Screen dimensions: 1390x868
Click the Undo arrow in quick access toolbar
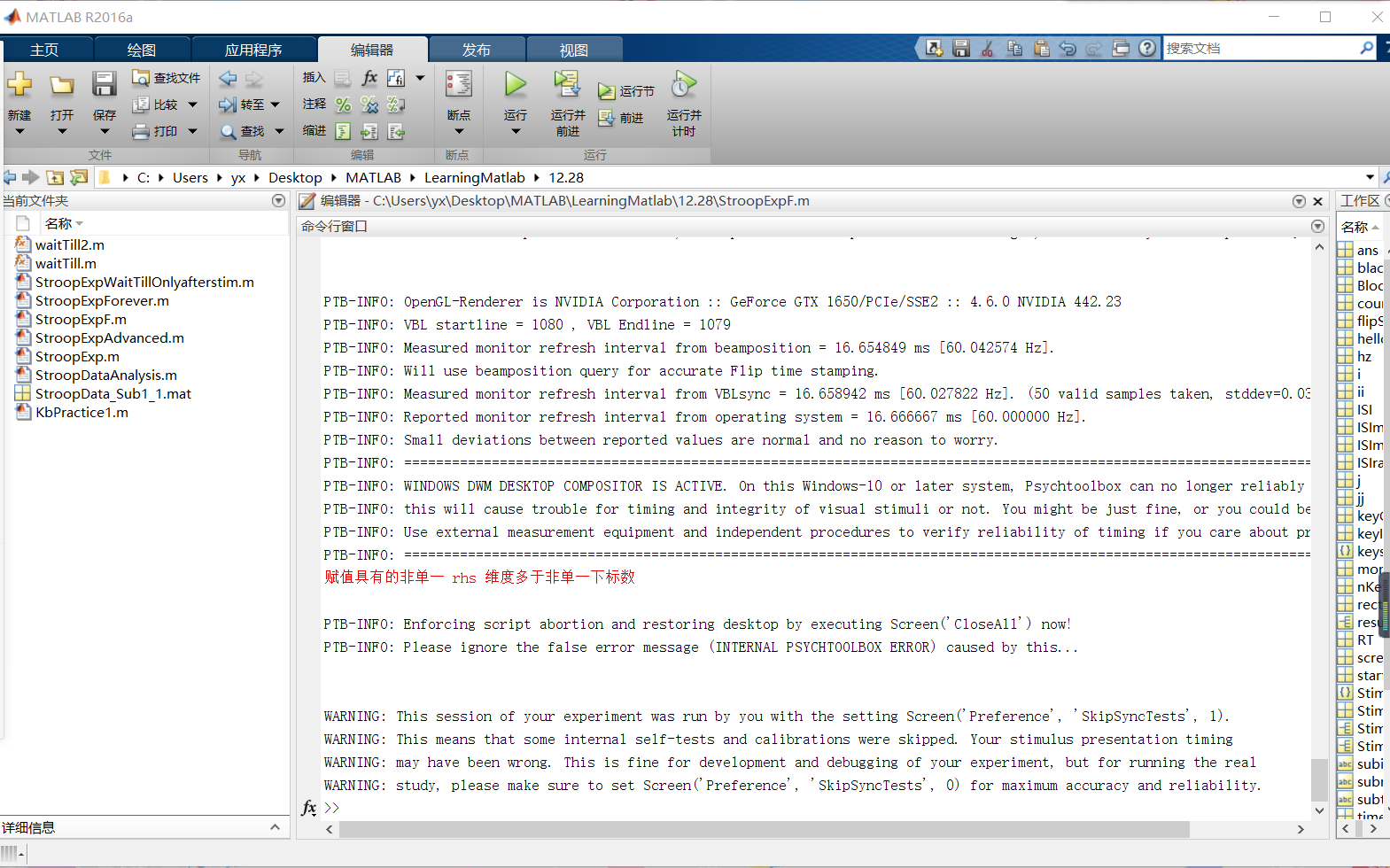click(x=1068, y=49)
